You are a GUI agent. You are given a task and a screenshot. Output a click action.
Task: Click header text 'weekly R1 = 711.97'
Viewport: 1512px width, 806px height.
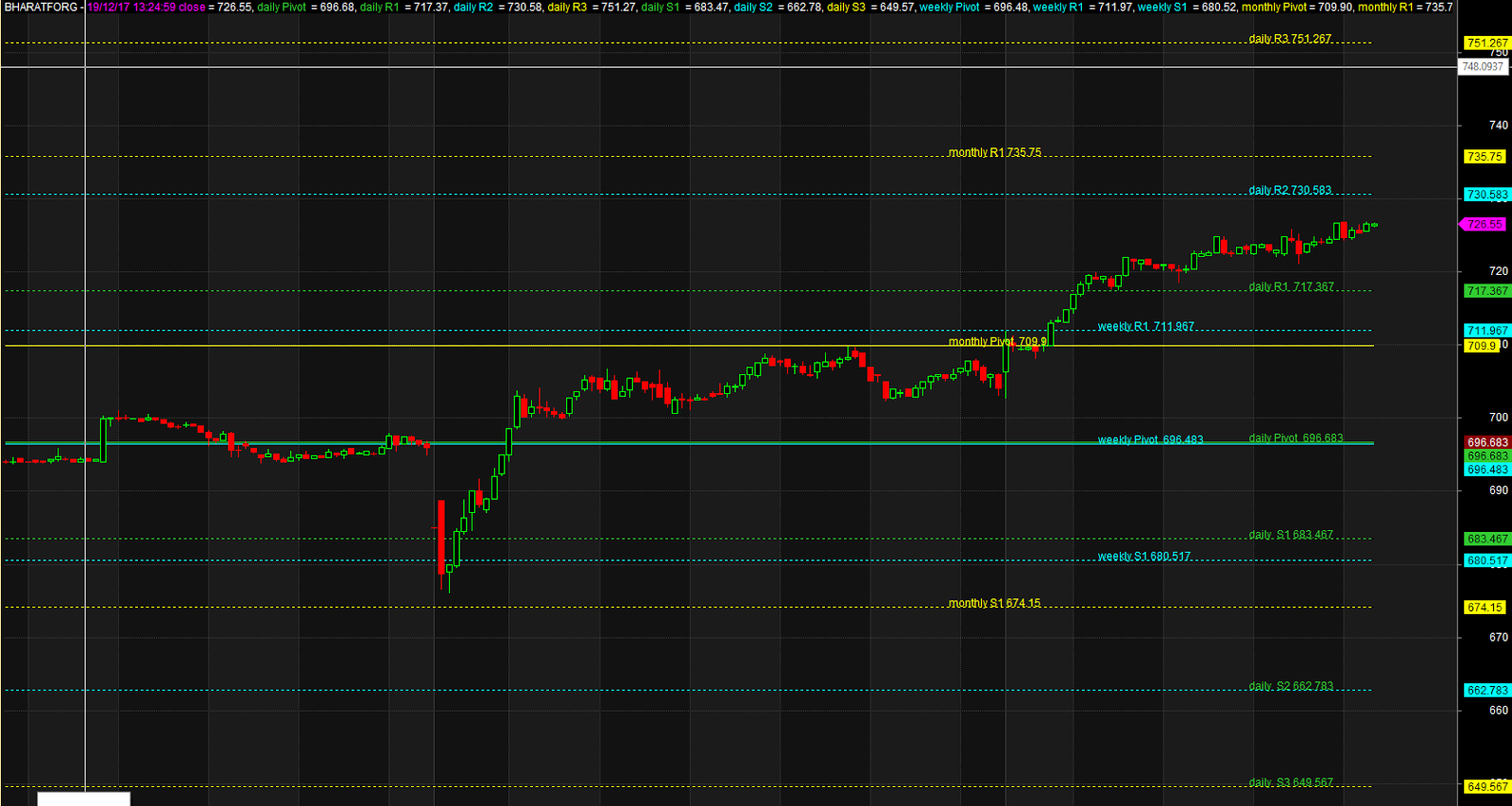pos(1082,7)
